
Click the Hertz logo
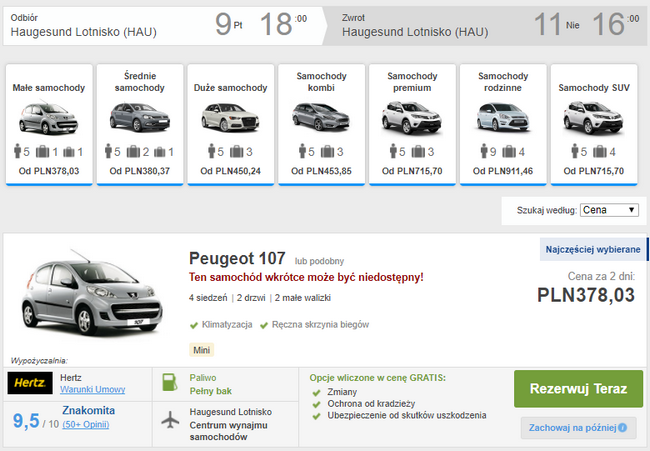[30, 383]
